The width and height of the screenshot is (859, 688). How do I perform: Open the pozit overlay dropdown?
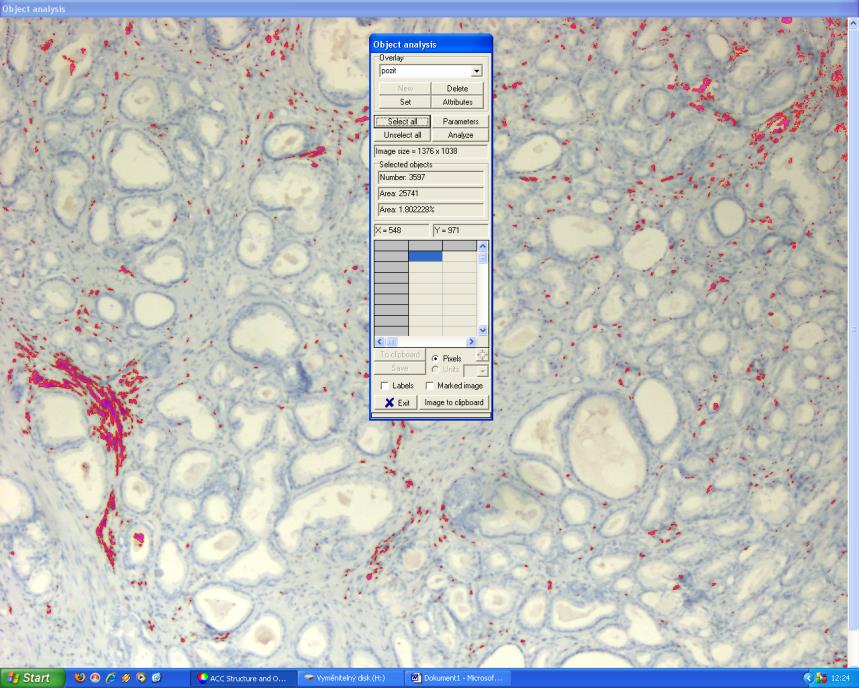tap(477, 71)
